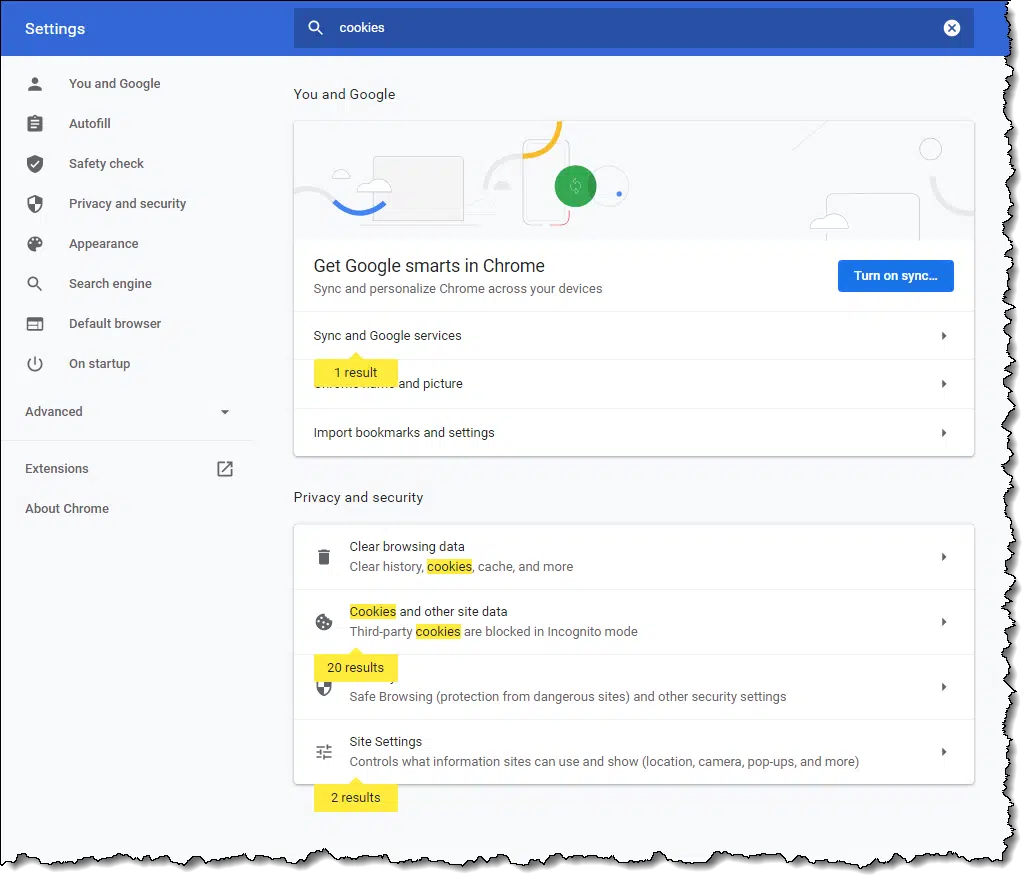Click the 20 results yellow tooltip
This screenshot has height=884, width=1034.
355,667
